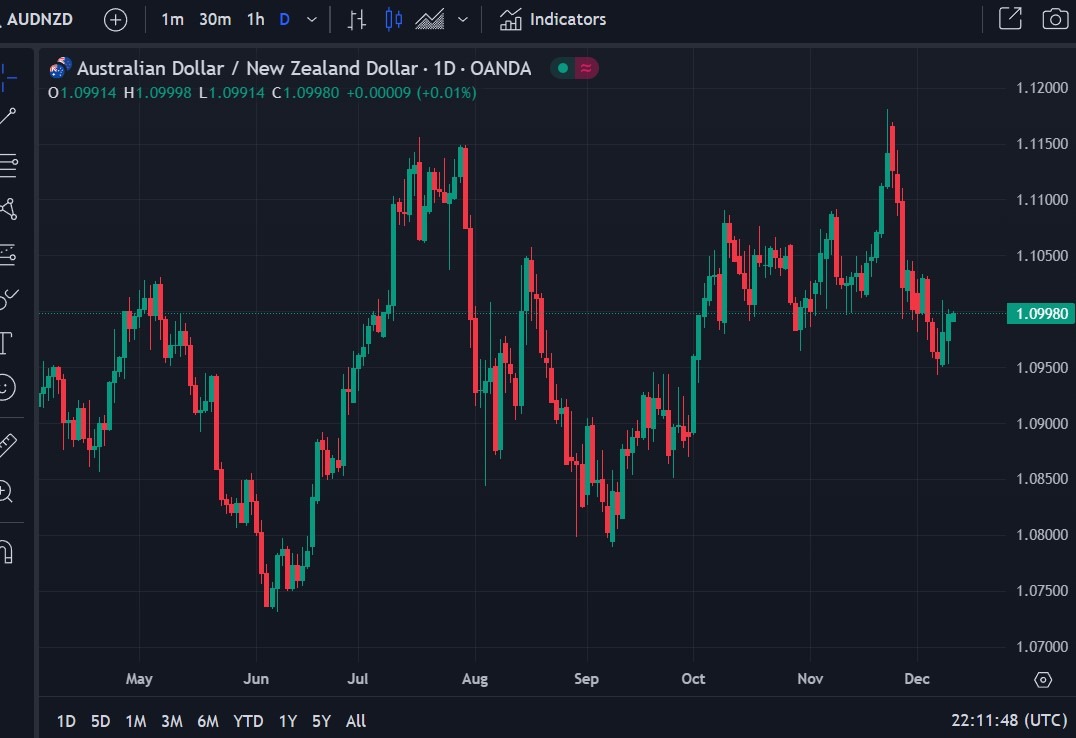The image size is (1076, 738).
Task: Switch to the YTD date range
Action: [248, 720]
